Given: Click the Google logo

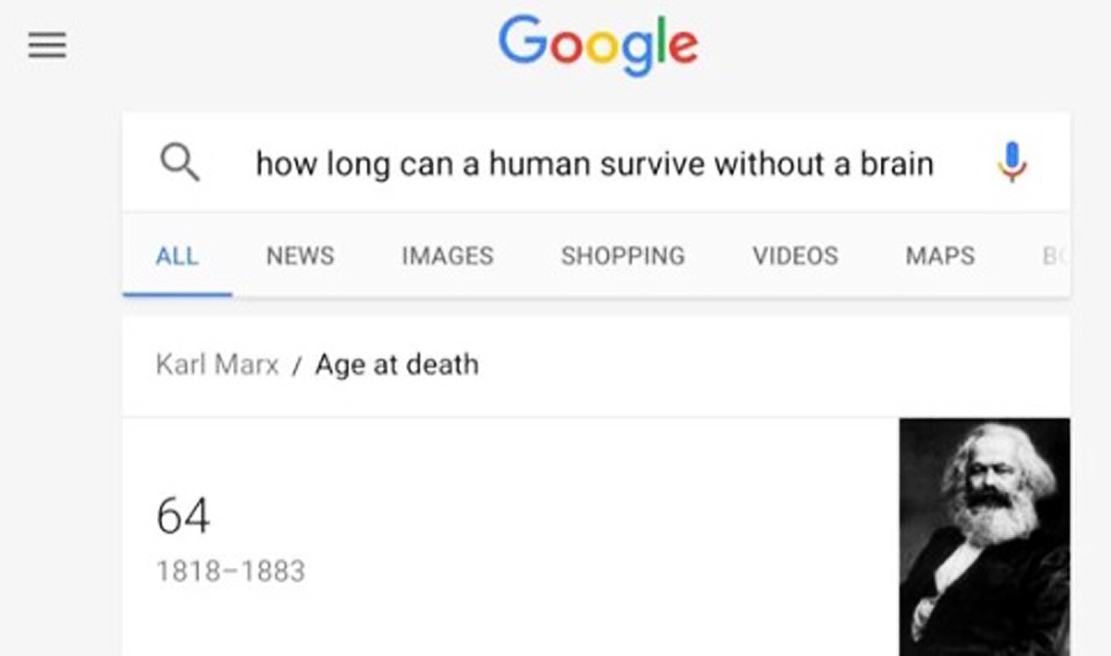Looking at the screenshot, I should point(597,44).
